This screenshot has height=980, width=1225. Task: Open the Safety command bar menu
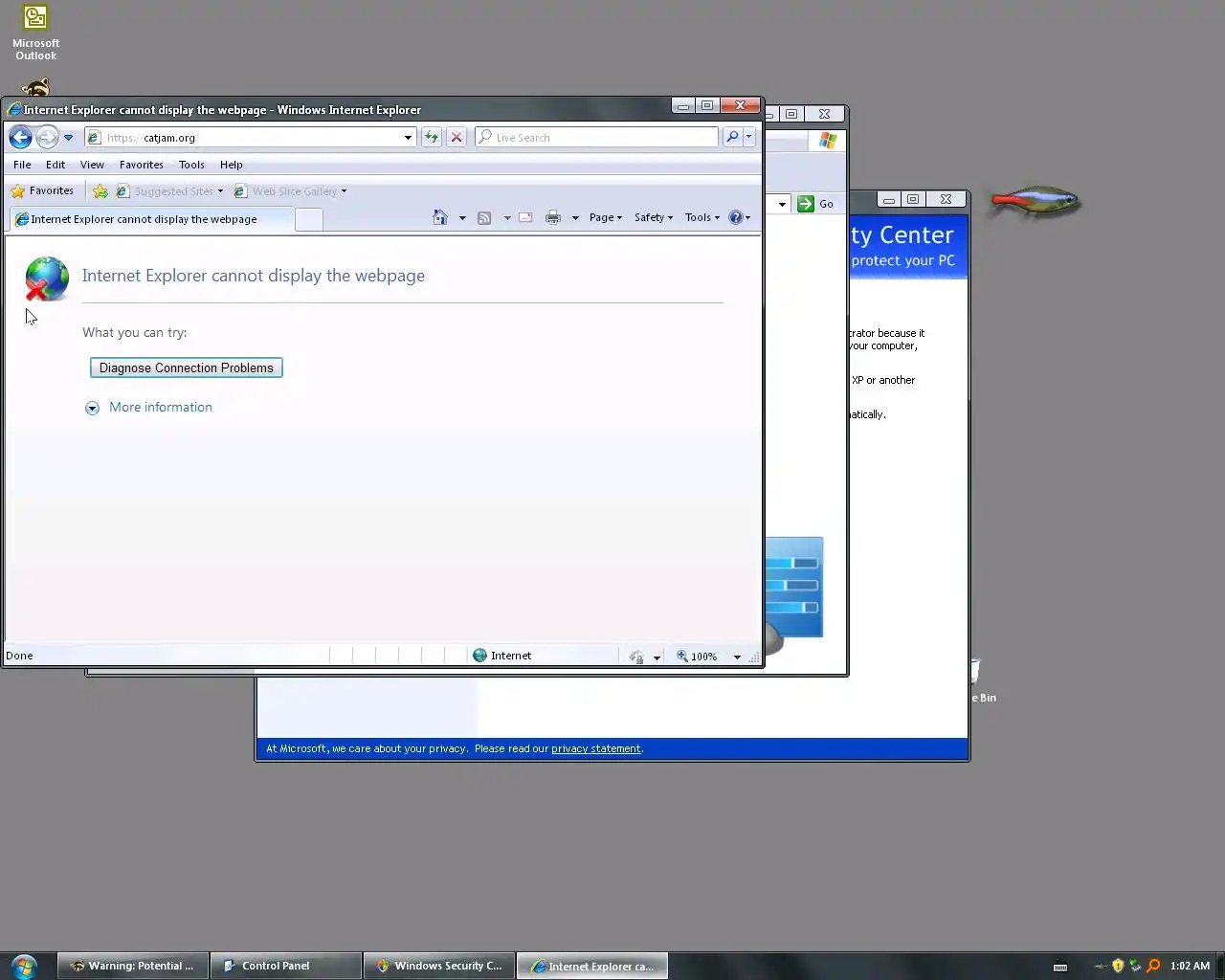[654, 217]
